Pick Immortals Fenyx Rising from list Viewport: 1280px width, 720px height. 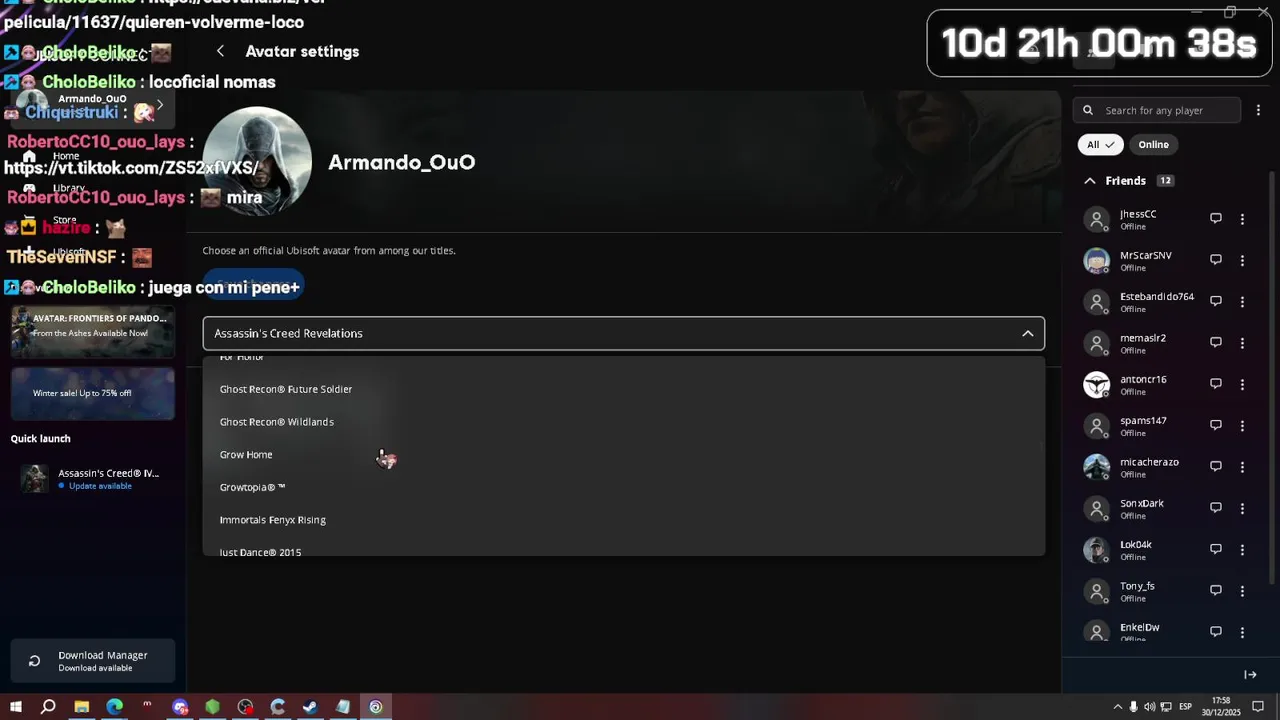click(x=624, y=520)
